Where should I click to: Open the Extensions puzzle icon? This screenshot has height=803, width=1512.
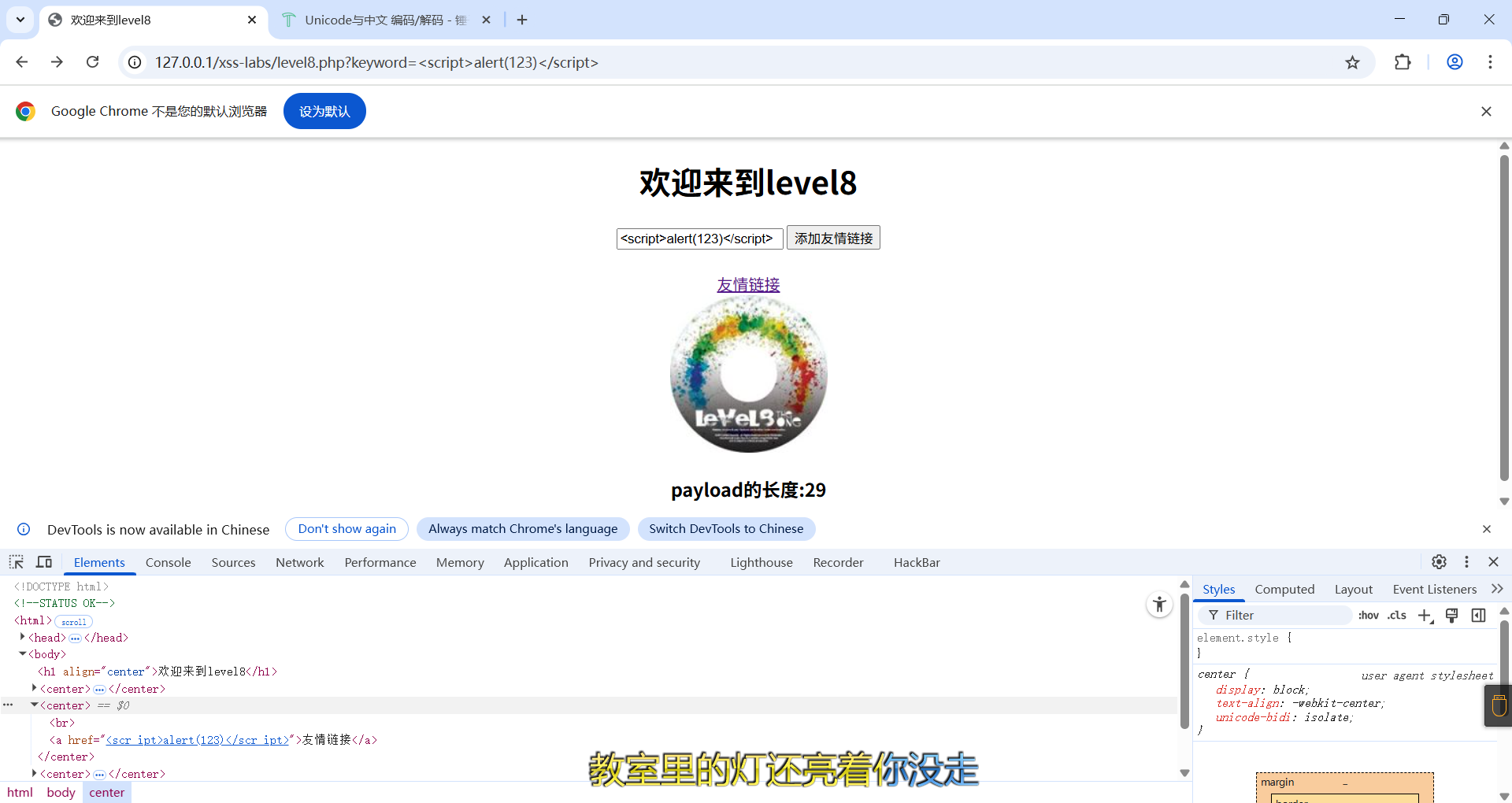point(1403,62)
